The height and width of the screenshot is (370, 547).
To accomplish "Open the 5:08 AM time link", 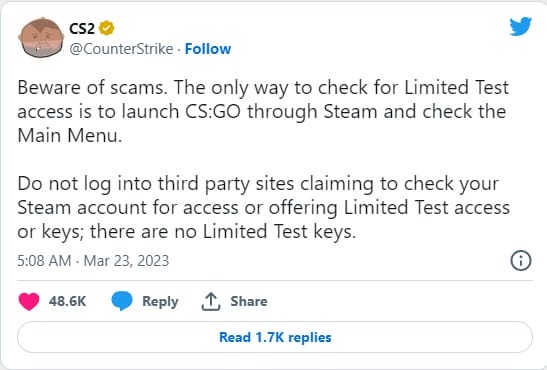I will (44, 261).
